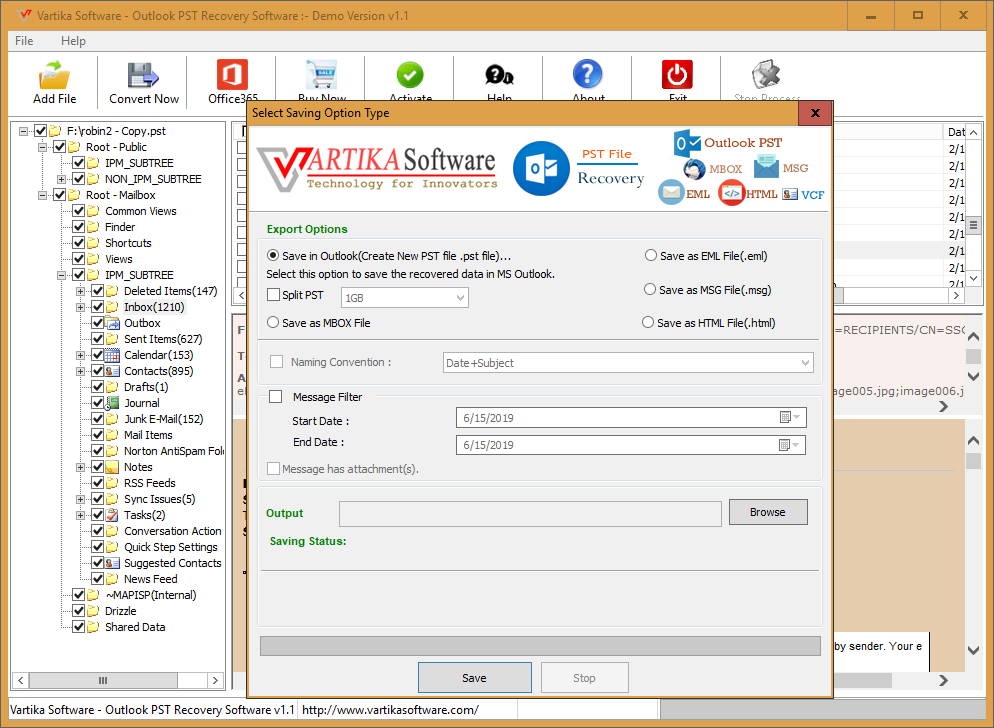Uncheck the Inbox(1210) folder checkbox
The height and width of the screenshot is (728, 994).
click(x=98, y=307)
